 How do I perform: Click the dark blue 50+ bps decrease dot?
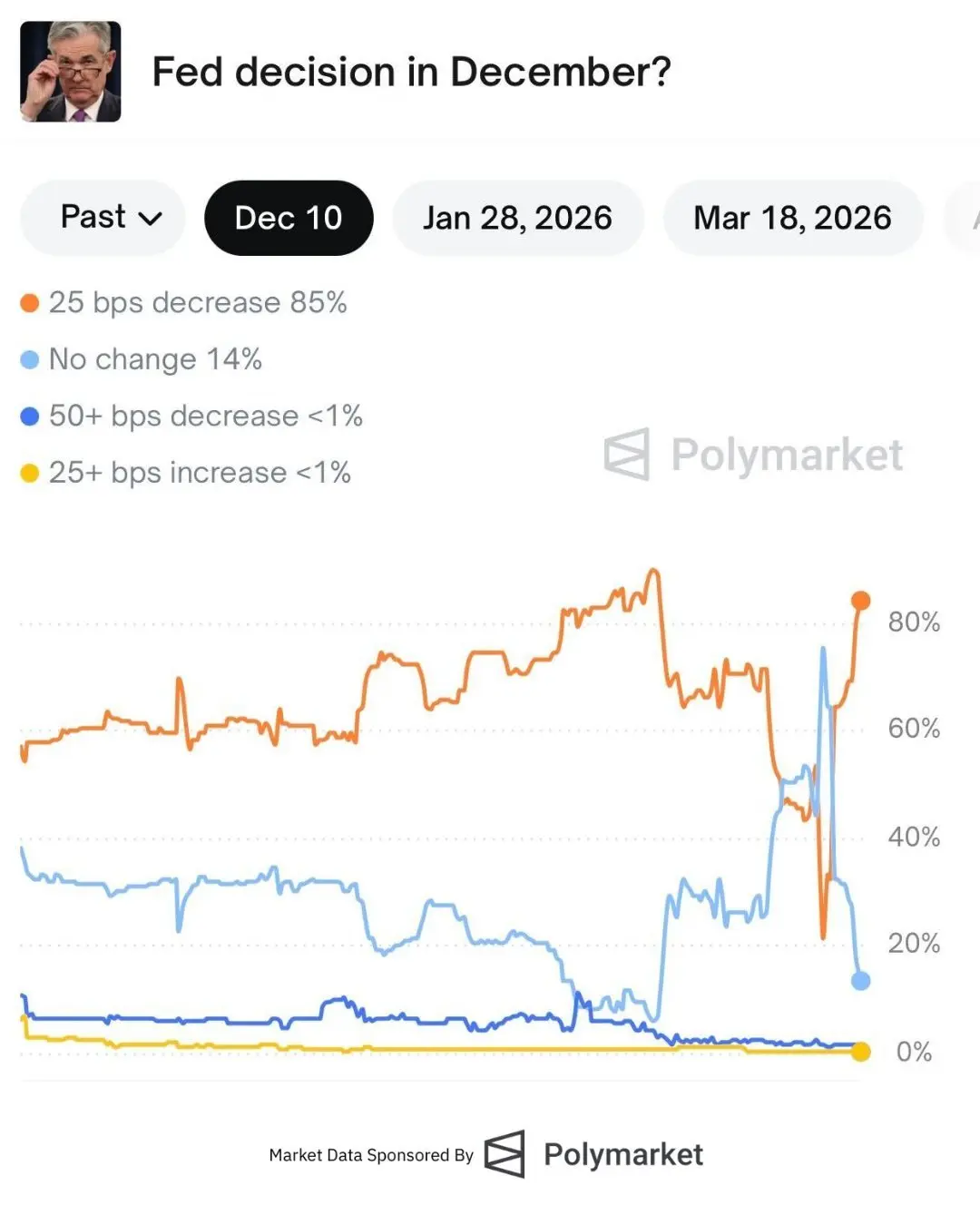[x=30, y=416]
